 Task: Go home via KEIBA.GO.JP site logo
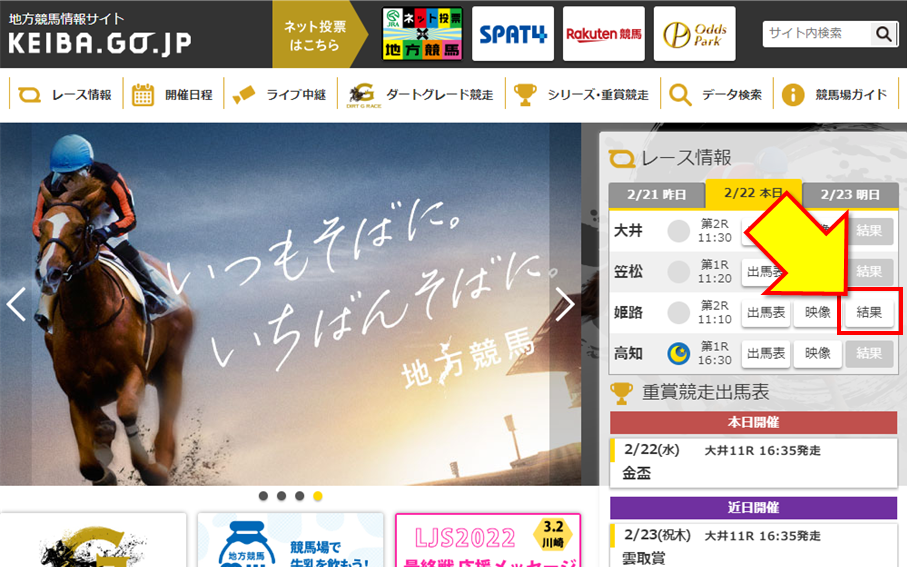pyautogui.click(x=99, y=37)
